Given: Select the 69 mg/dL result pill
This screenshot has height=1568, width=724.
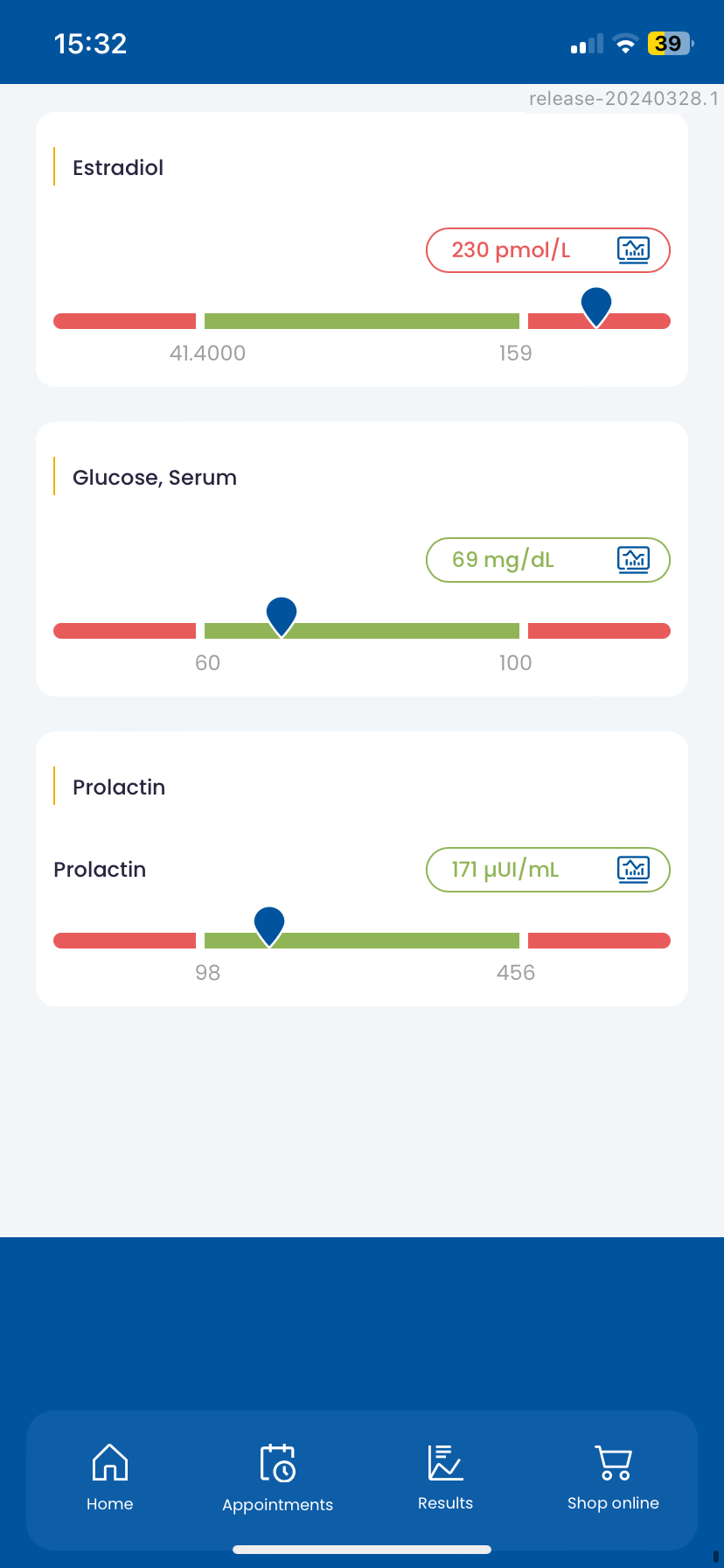Looking at the screenshot, I should pyautogui.click(x=548, y=560).
